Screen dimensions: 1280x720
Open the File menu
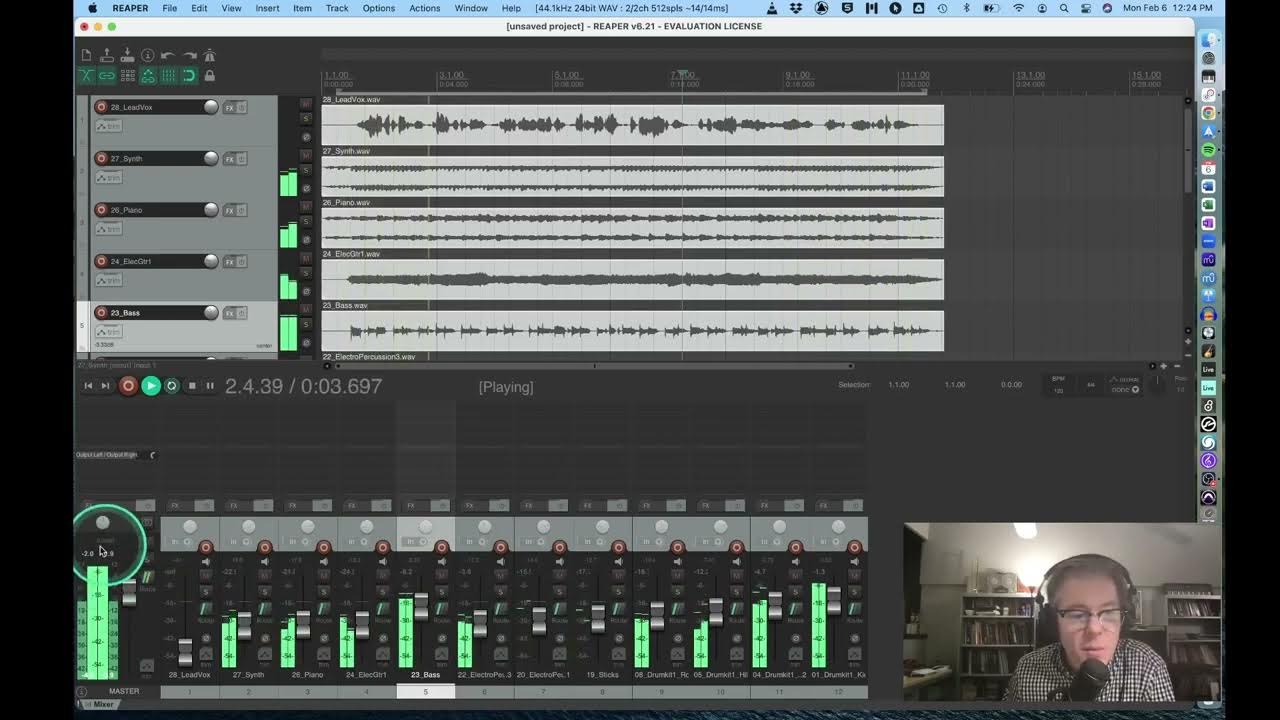click(x=170, y=8)
